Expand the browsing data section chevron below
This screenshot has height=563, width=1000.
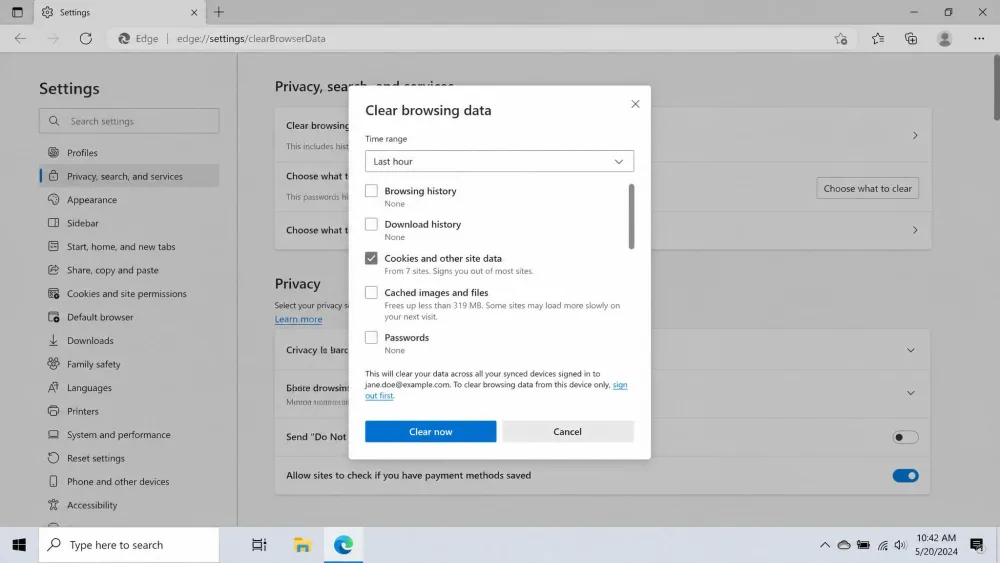pyautogui.click(x=911, y=393)
